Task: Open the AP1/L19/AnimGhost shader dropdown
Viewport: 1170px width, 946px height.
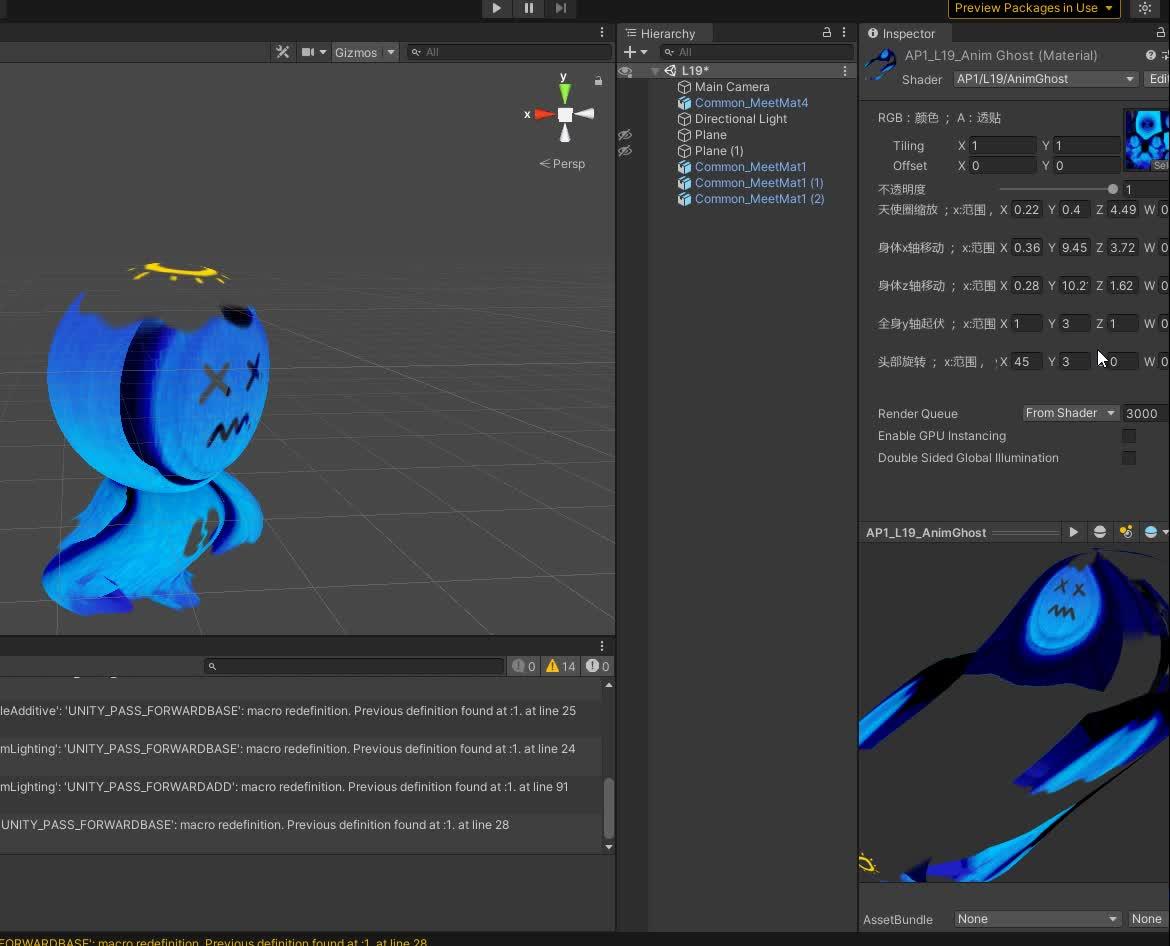Action: click(1044, 78)
